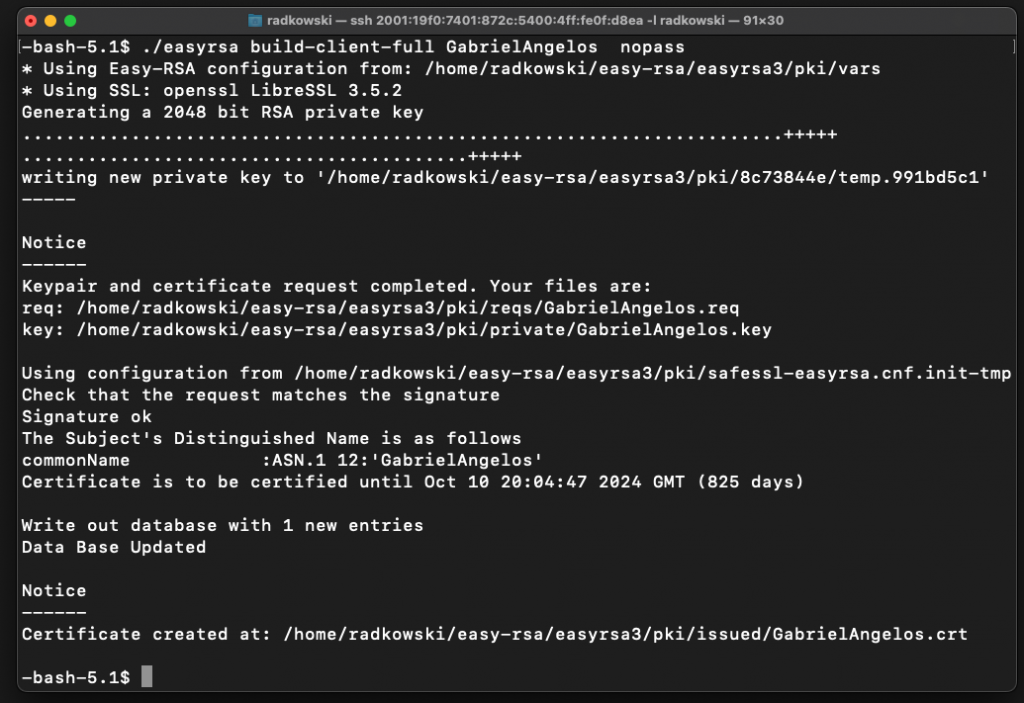Viewport: 1024px width, 703px height.
Task: Zoom the window using the green button
Action: [x=70, y=21]
